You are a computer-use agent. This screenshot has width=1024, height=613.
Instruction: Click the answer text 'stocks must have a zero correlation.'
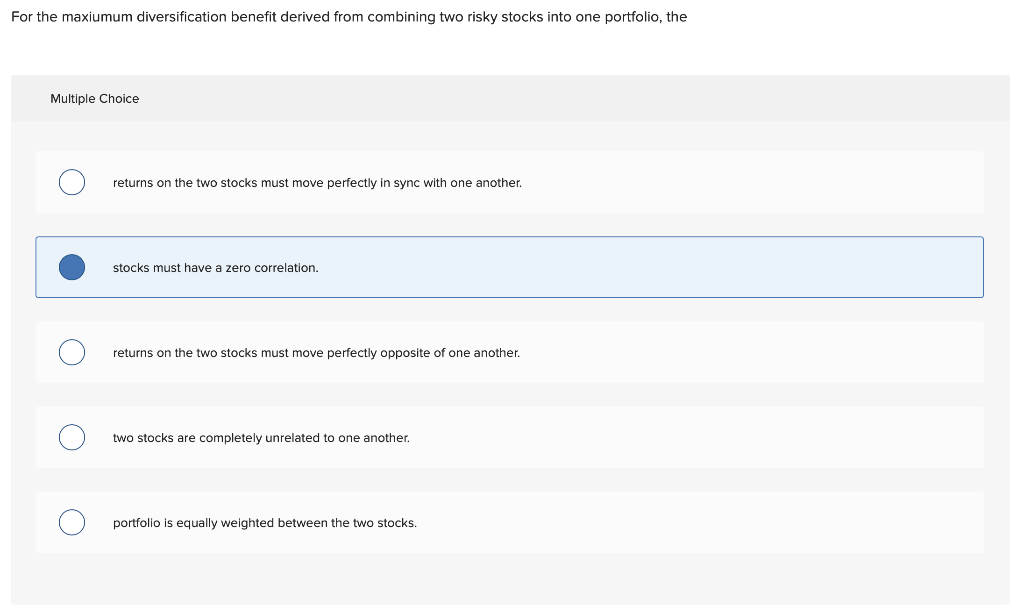click(x=215, y=268)
